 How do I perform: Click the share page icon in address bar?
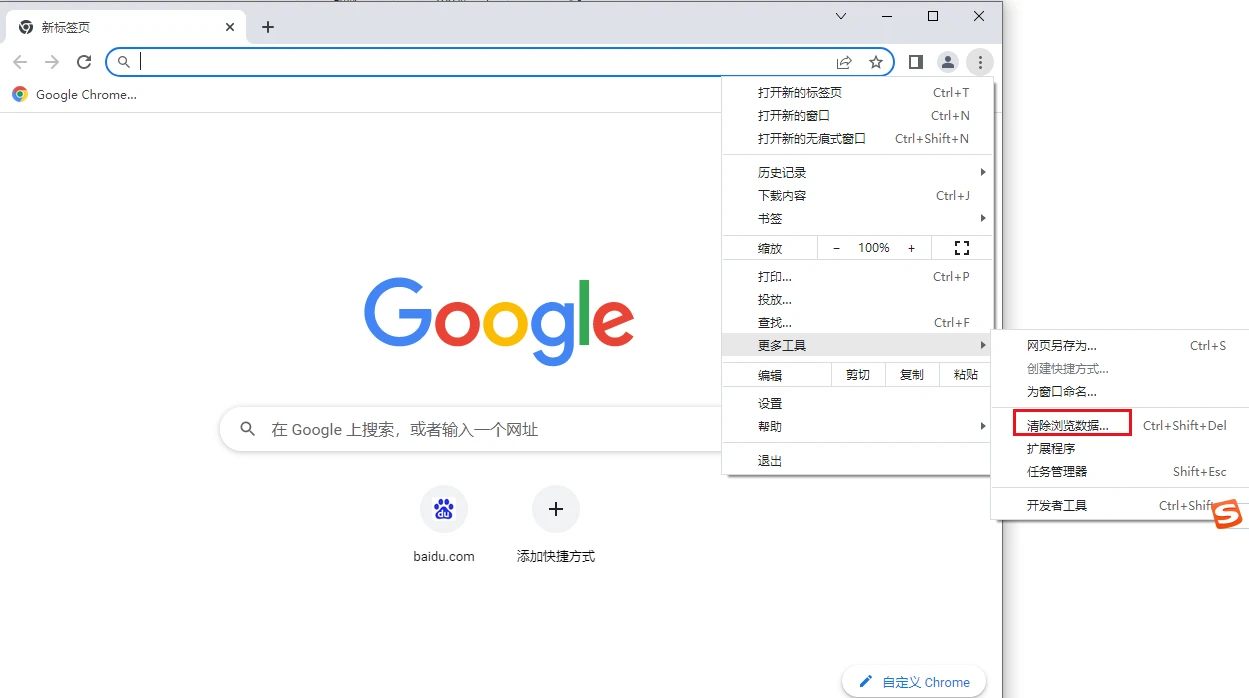tap(844, 62)
